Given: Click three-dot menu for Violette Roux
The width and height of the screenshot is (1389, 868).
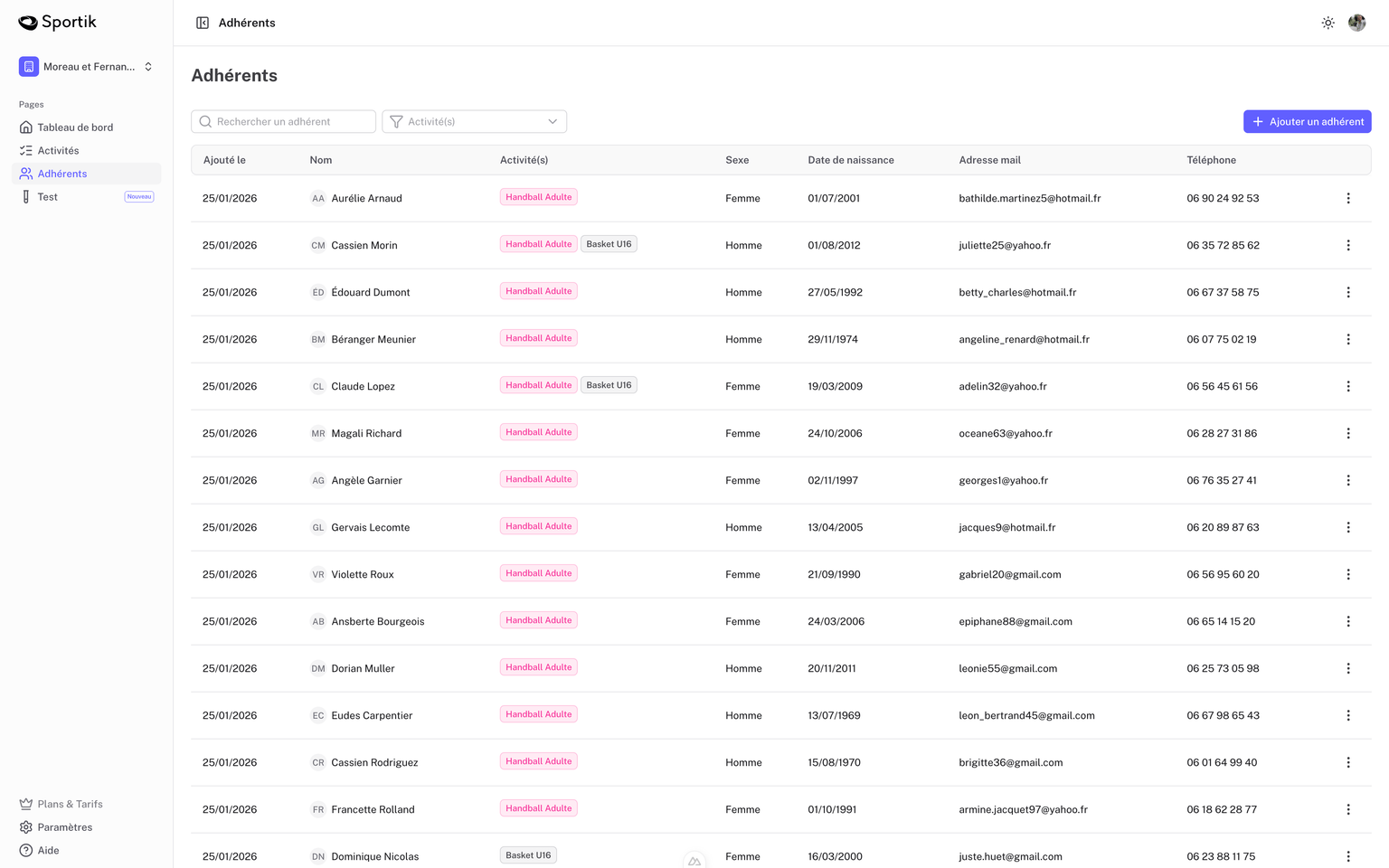Looking at the screenshot, I should [1347, 574].
